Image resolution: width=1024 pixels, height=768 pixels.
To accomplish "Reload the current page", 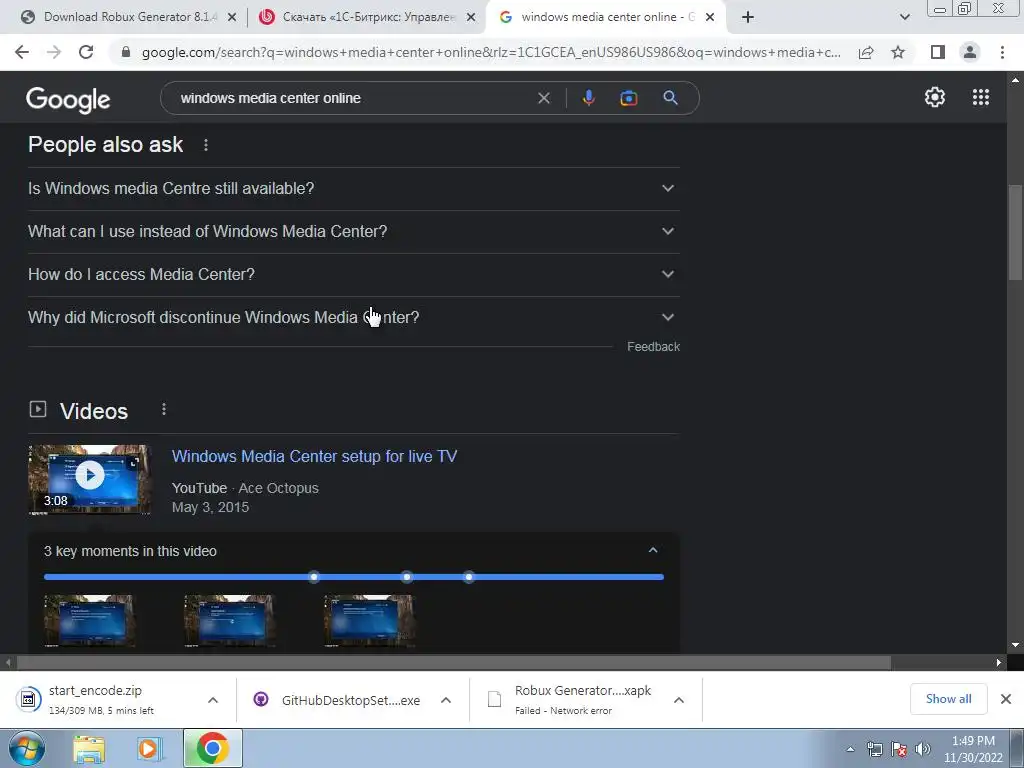I will (86, 52).
